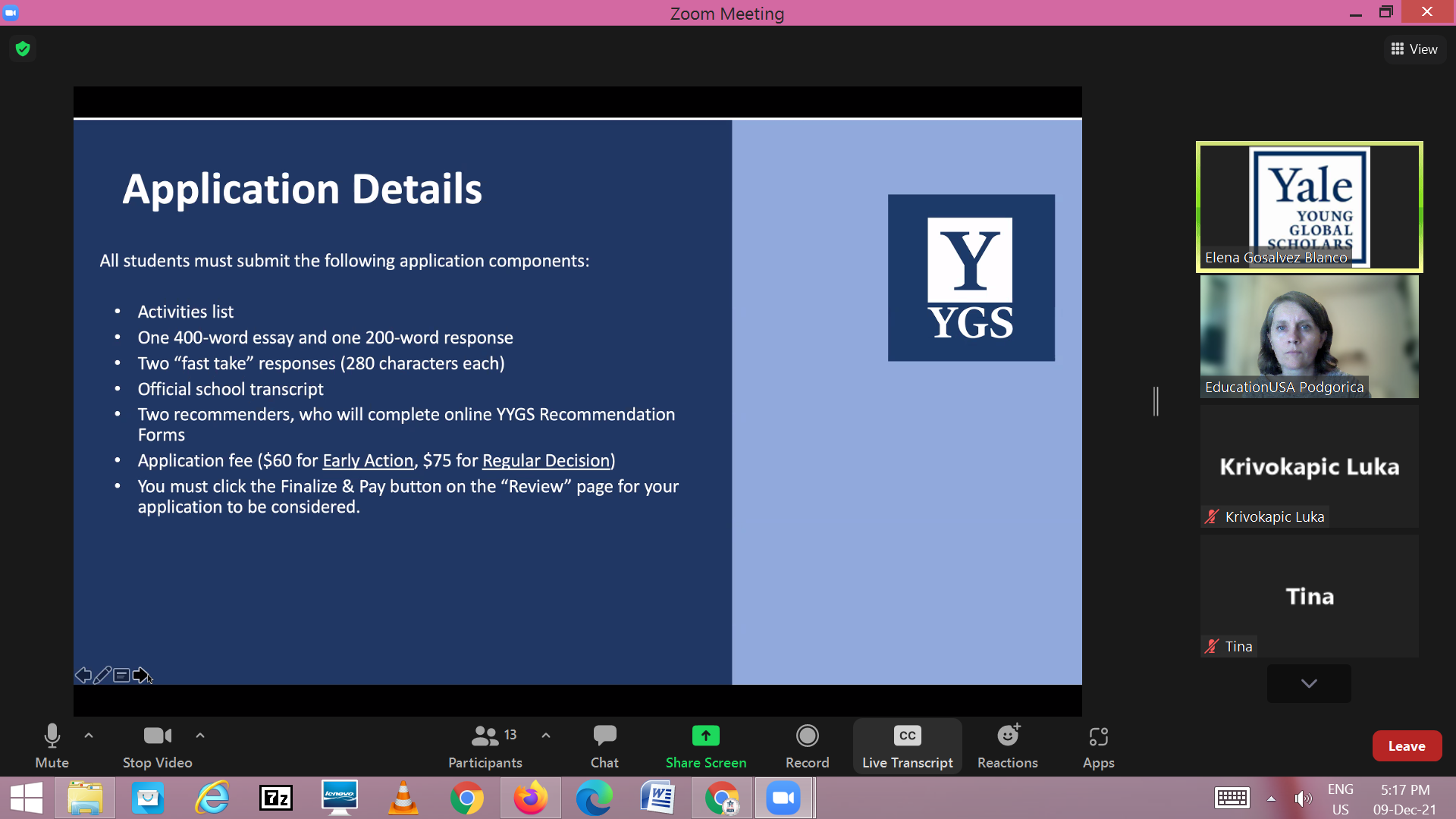Open the Mail store app on taskbar
1456x819 pixels.
(148, 799)
